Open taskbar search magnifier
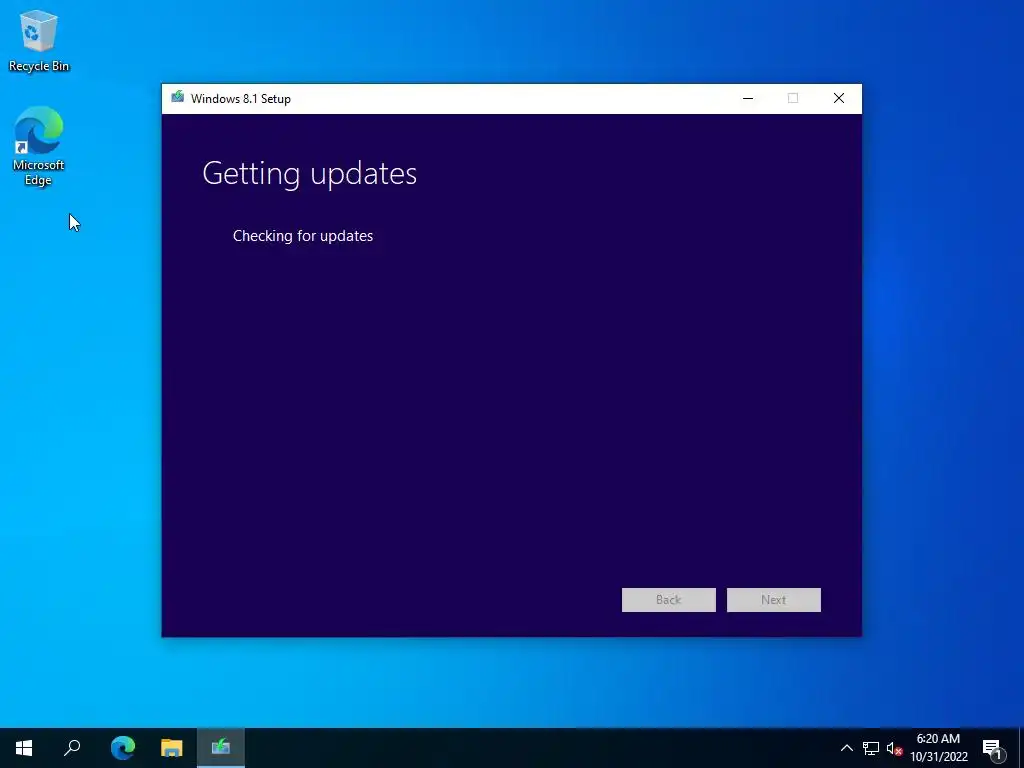 coord(72,748)
